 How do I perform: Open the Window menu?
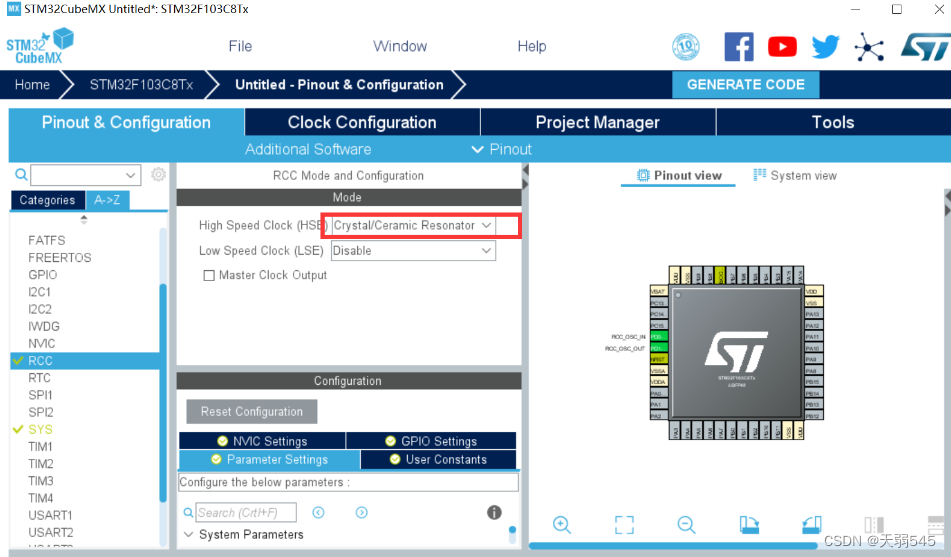click(400, 46)
